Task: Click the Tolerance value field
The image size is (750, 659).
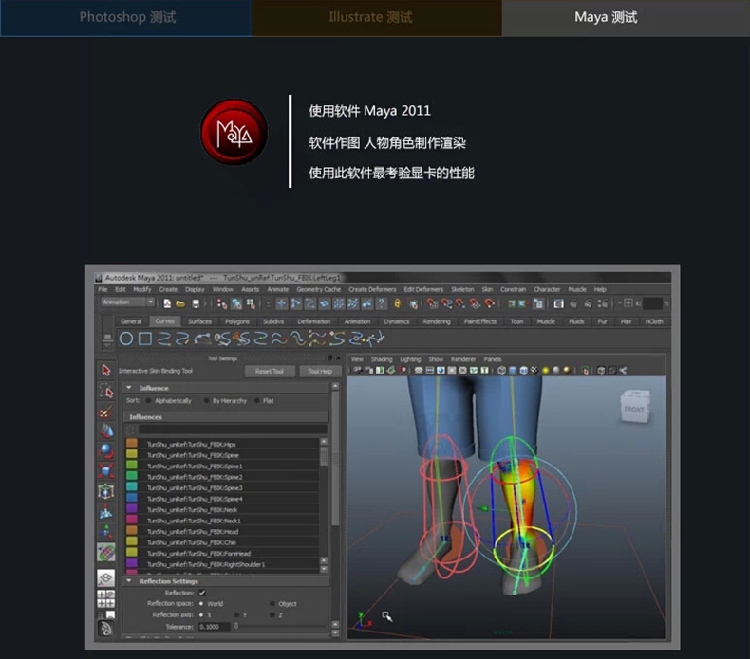Action: click(x=214, y=626)
